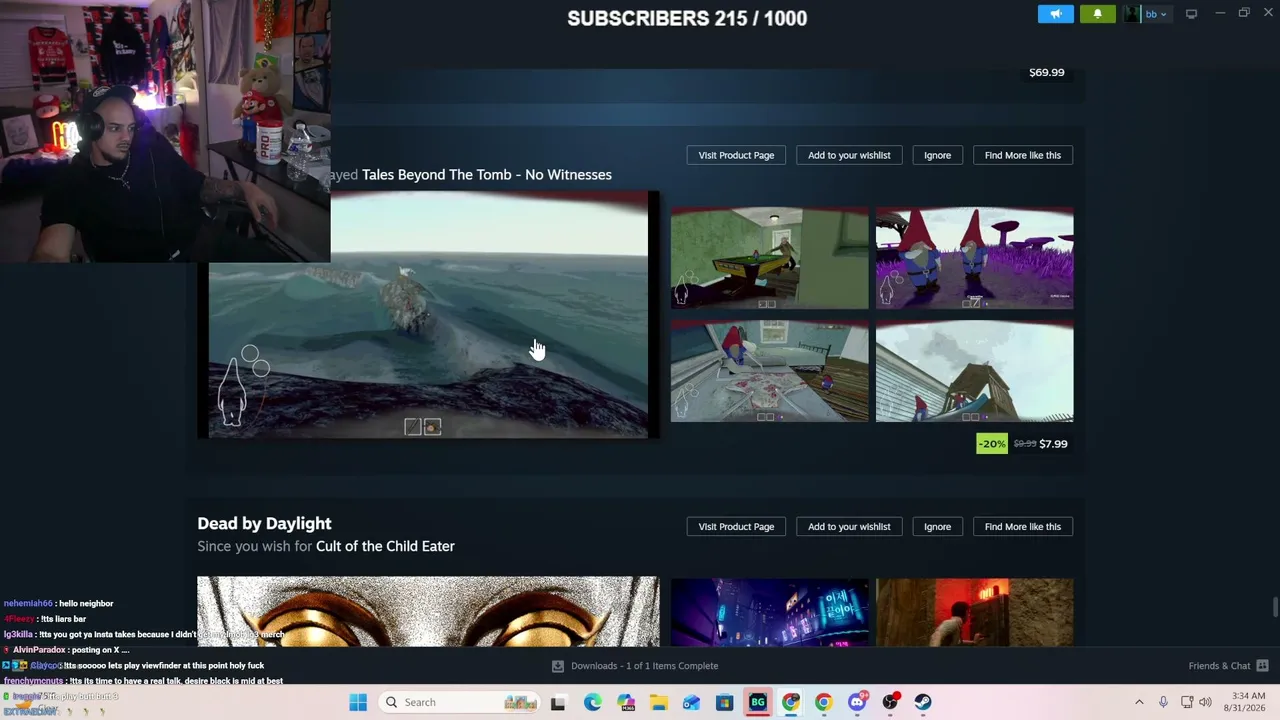Open the neon city Dead by Daylight screenshot

(x=769, y=612)
